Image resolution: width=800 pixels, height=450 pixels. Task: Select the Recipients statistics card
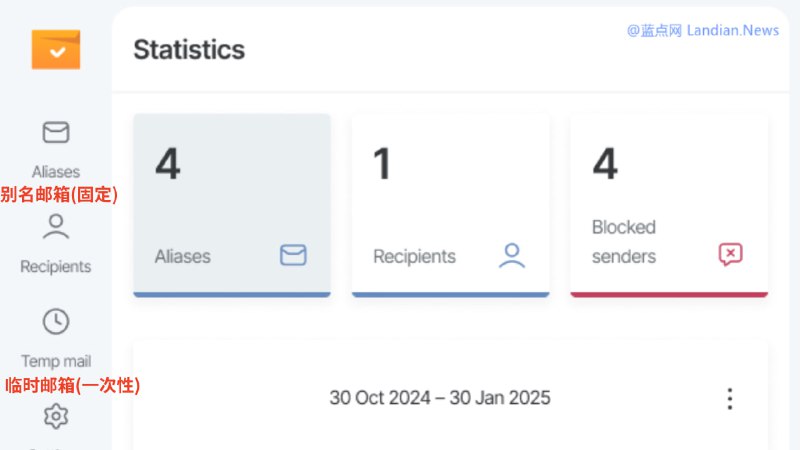(451, 205)
